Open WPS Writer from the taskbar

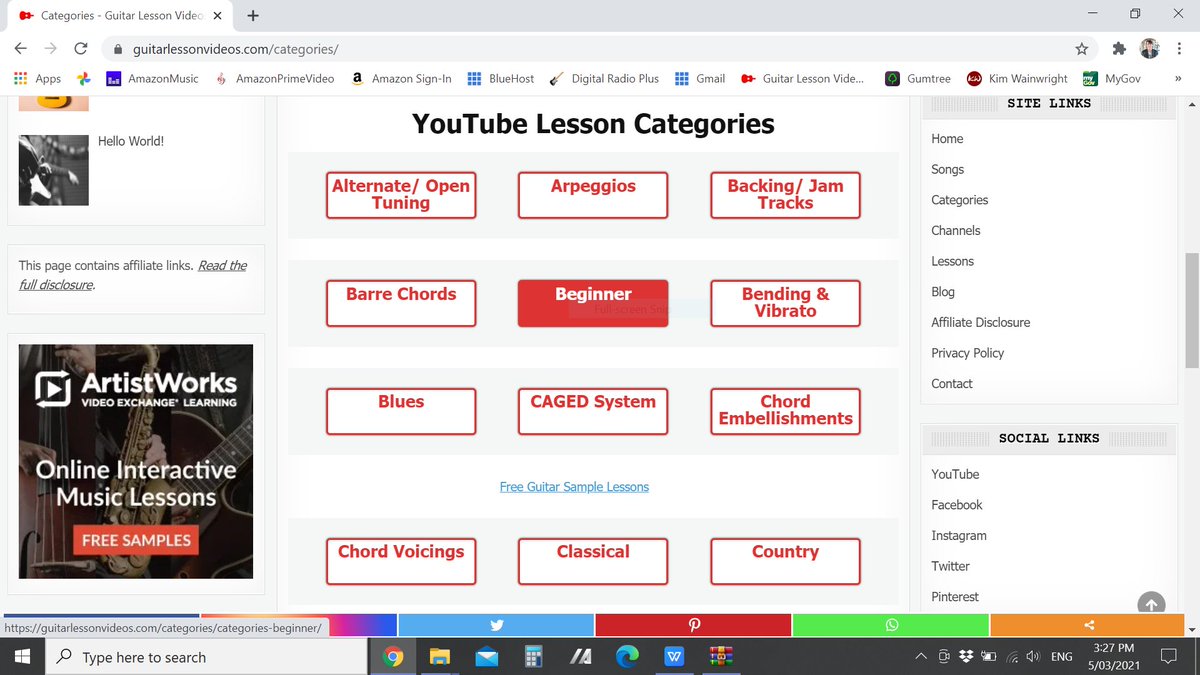pyautogui.click(x=674, y=657)
